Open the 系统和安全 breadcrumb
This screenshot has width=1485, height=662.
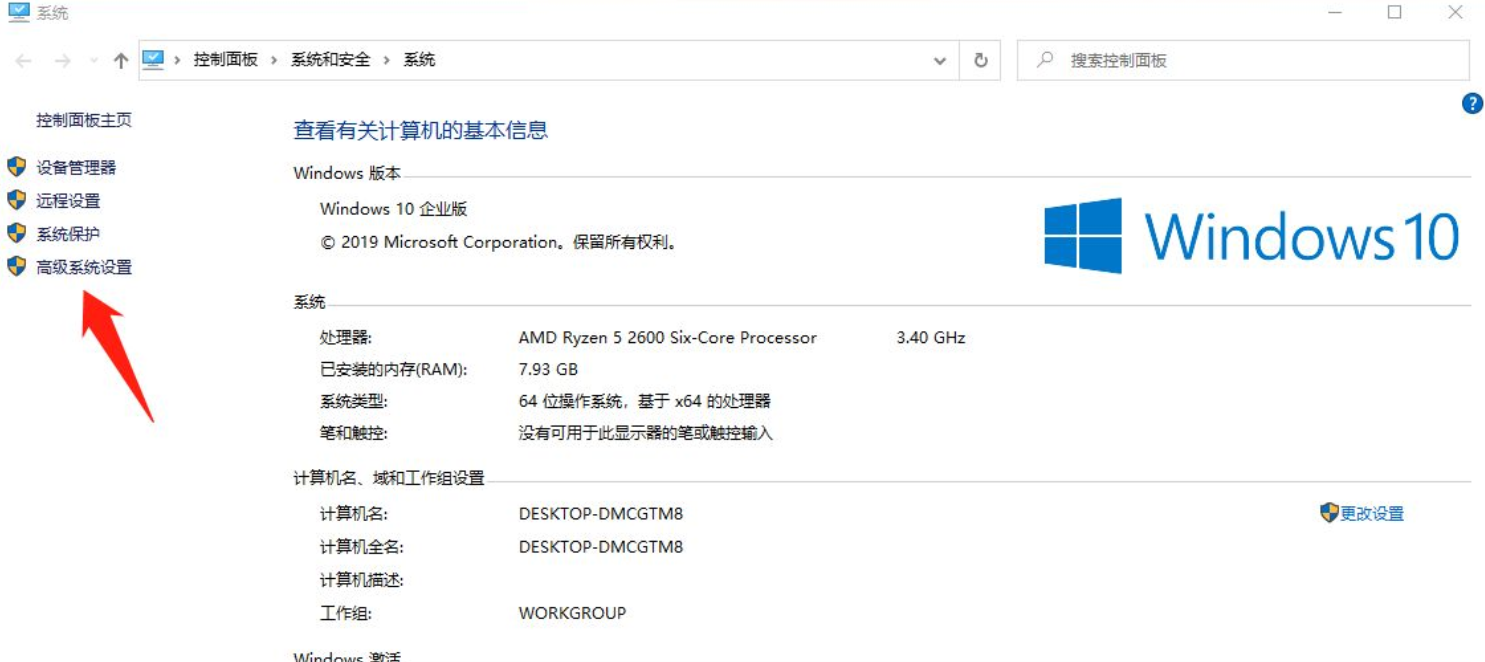(331, 60)
